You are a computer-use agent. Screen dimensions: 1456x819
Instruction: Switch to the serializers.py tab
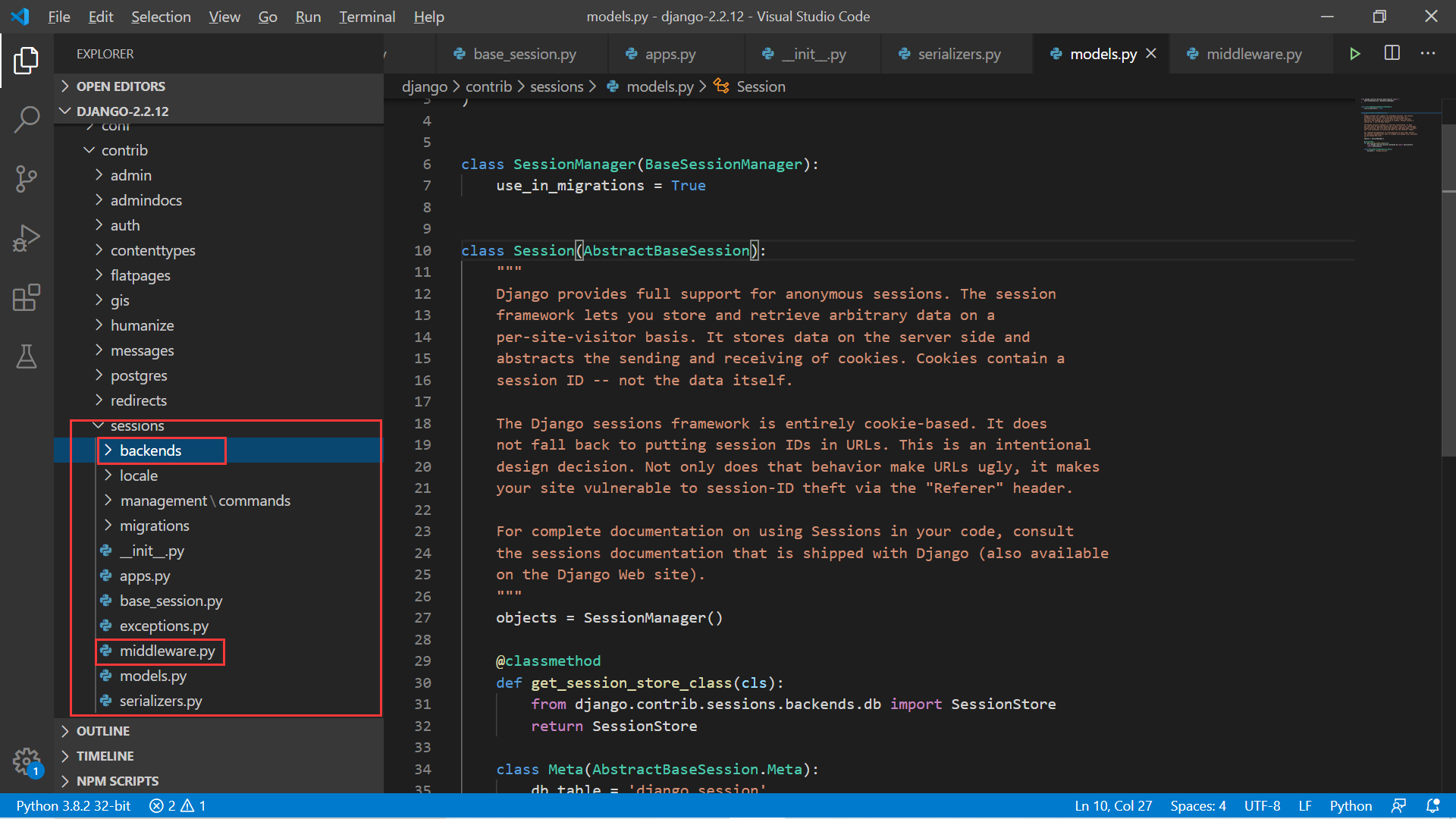point(959,54)
